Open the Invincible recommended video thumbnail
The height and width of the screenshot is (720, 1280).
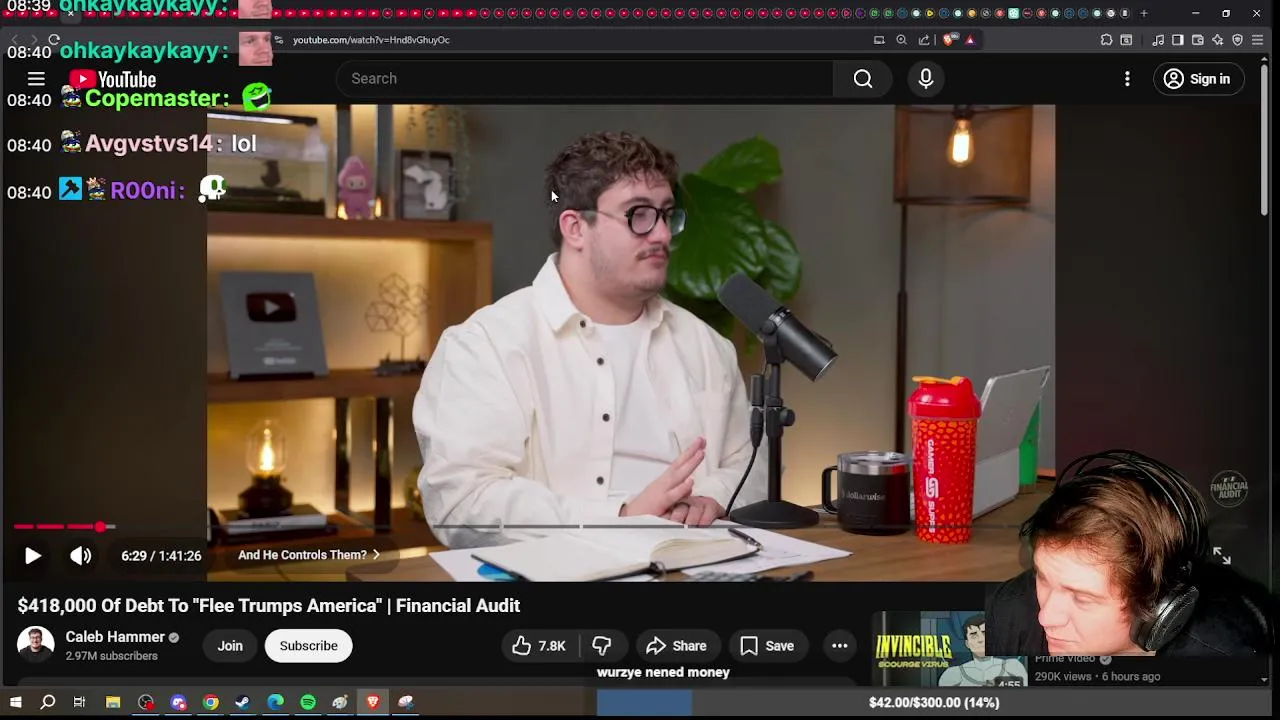point(948,650)
